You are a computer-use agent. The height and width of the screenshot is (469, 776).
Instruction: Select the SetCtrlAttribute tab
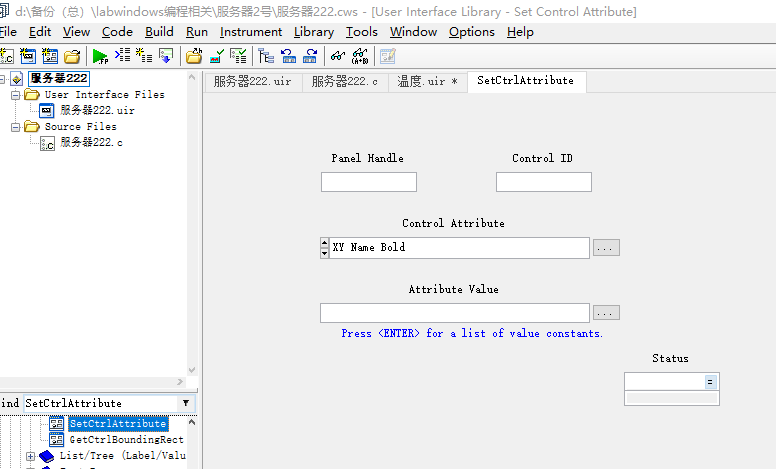click(526, 81)
